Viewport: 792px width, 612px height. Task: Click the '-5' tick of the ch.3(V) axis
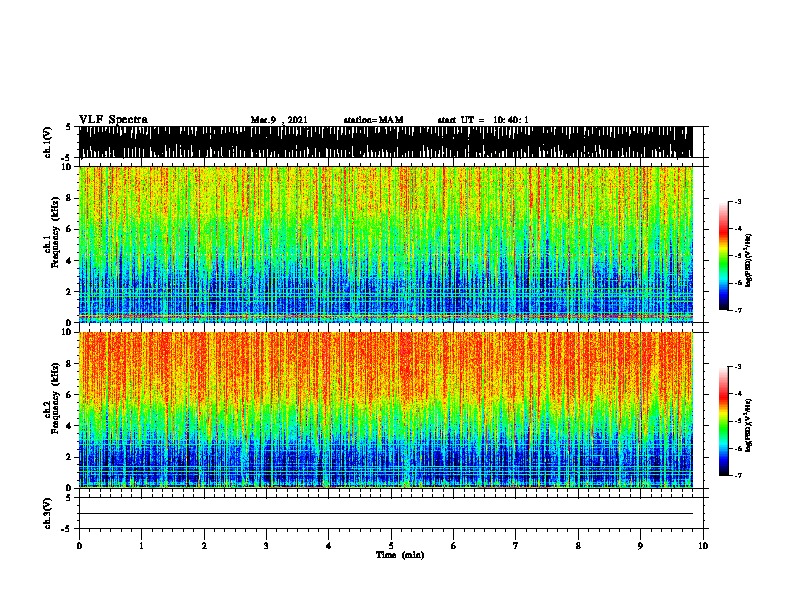[x=66, y=529]
